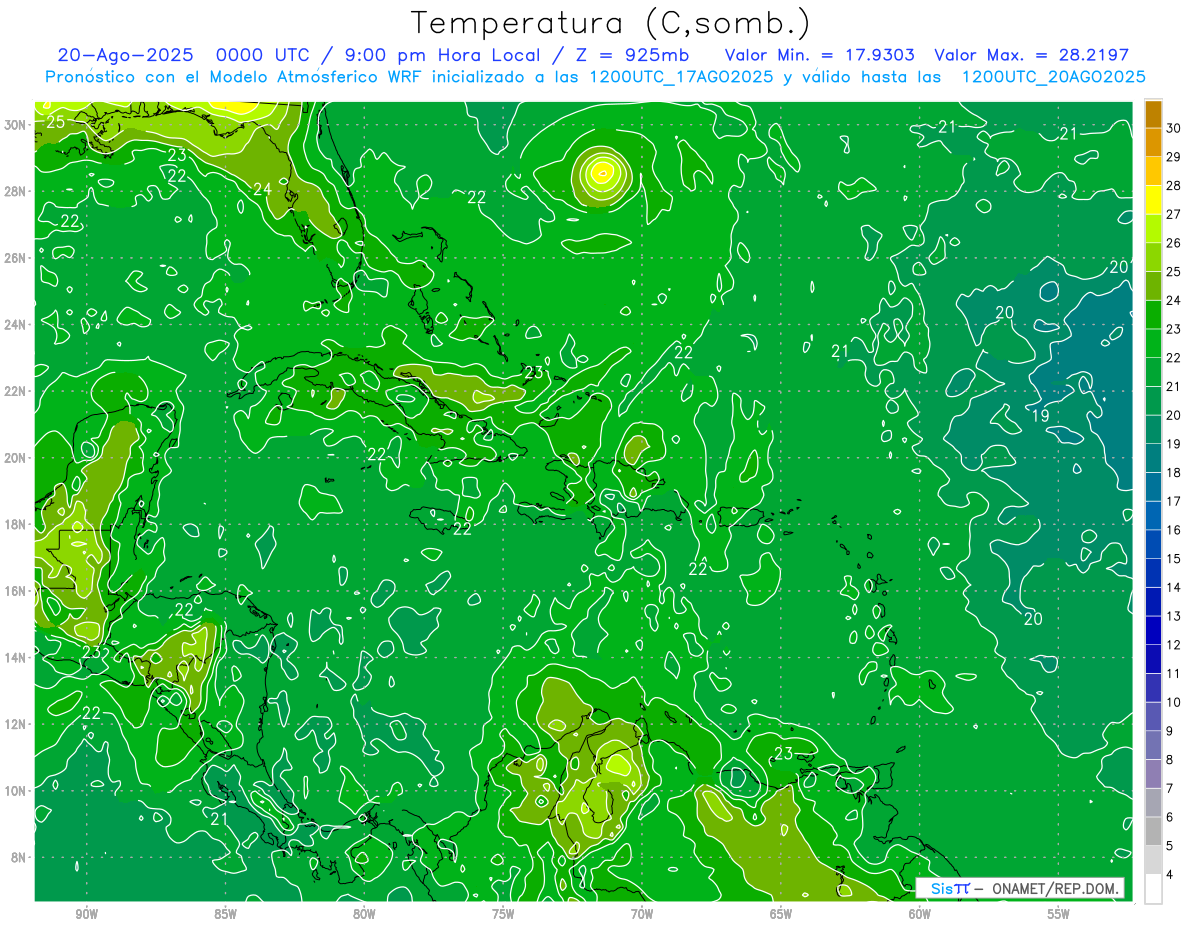This screenshot has width=1200, height=927.
Task: Select the initialization stamp "1200UTC_17AGO2025"
Action: [682, 77]
